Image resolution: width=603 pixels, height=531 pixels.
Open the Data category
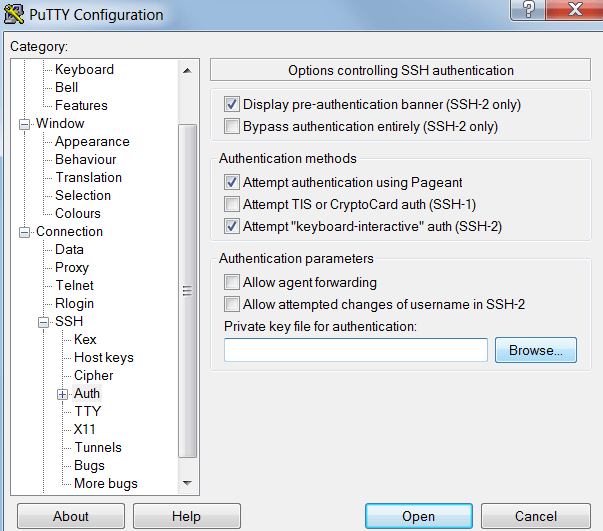coord(69,250)
